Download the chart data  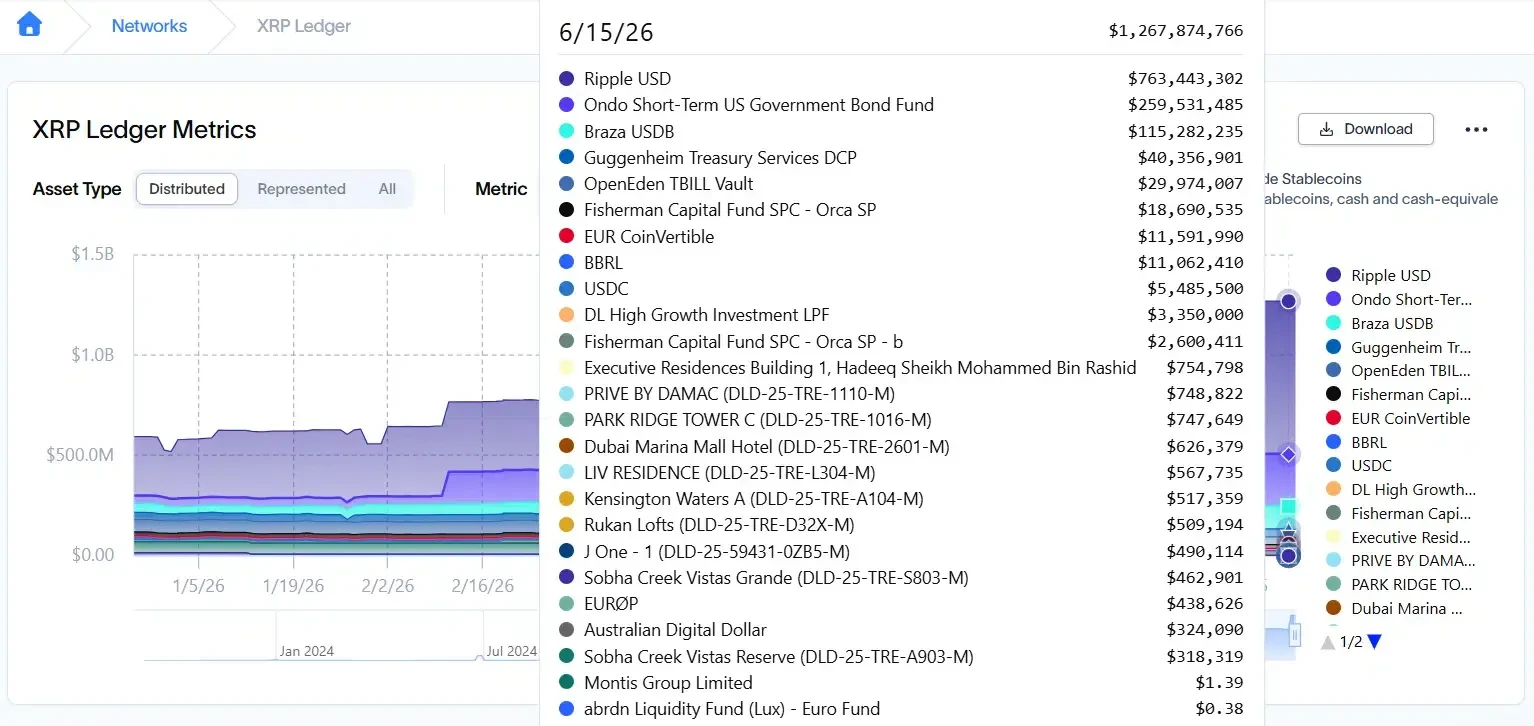coord(1366,129)
